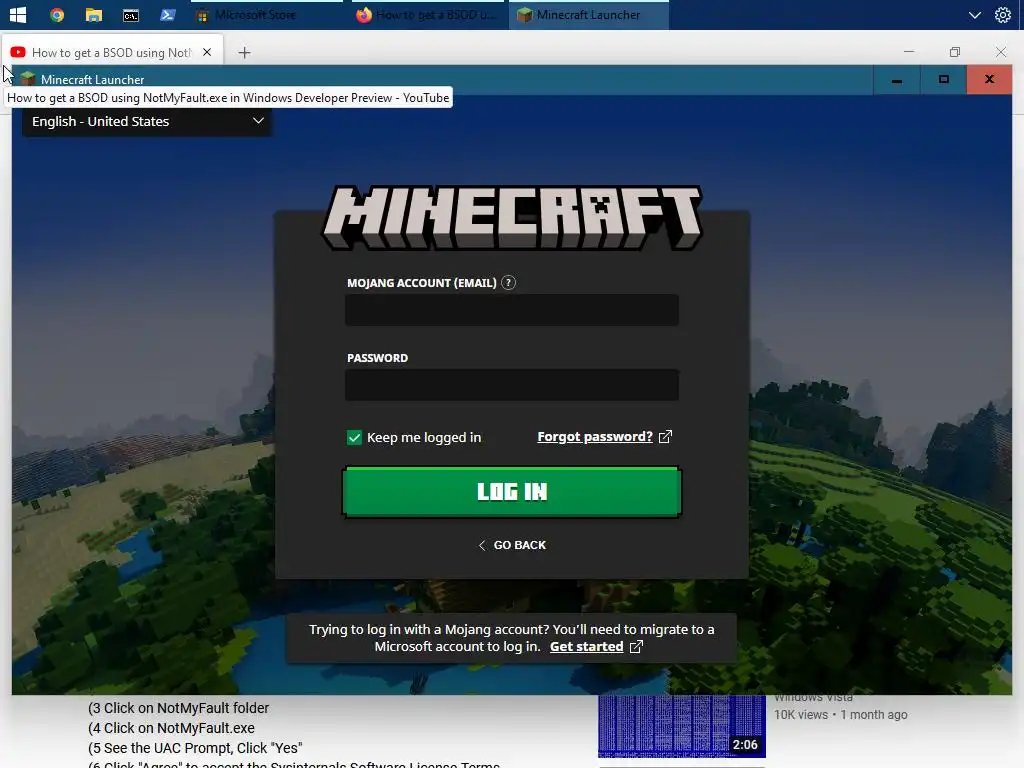Open the Windows Start menu
Viewport: 1024px width, 768px height.
coord(18,14)
